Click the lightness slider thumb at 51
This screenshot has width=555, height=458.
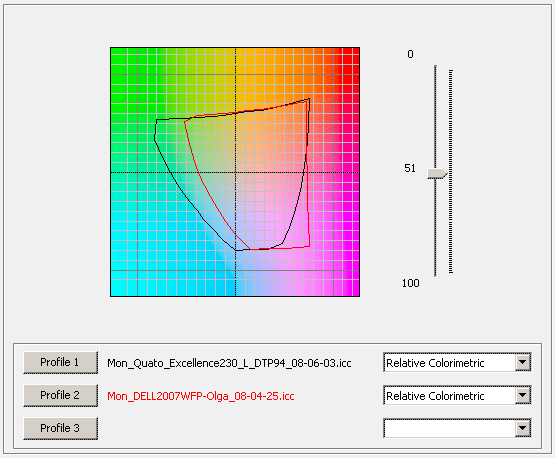coord(437,173)
